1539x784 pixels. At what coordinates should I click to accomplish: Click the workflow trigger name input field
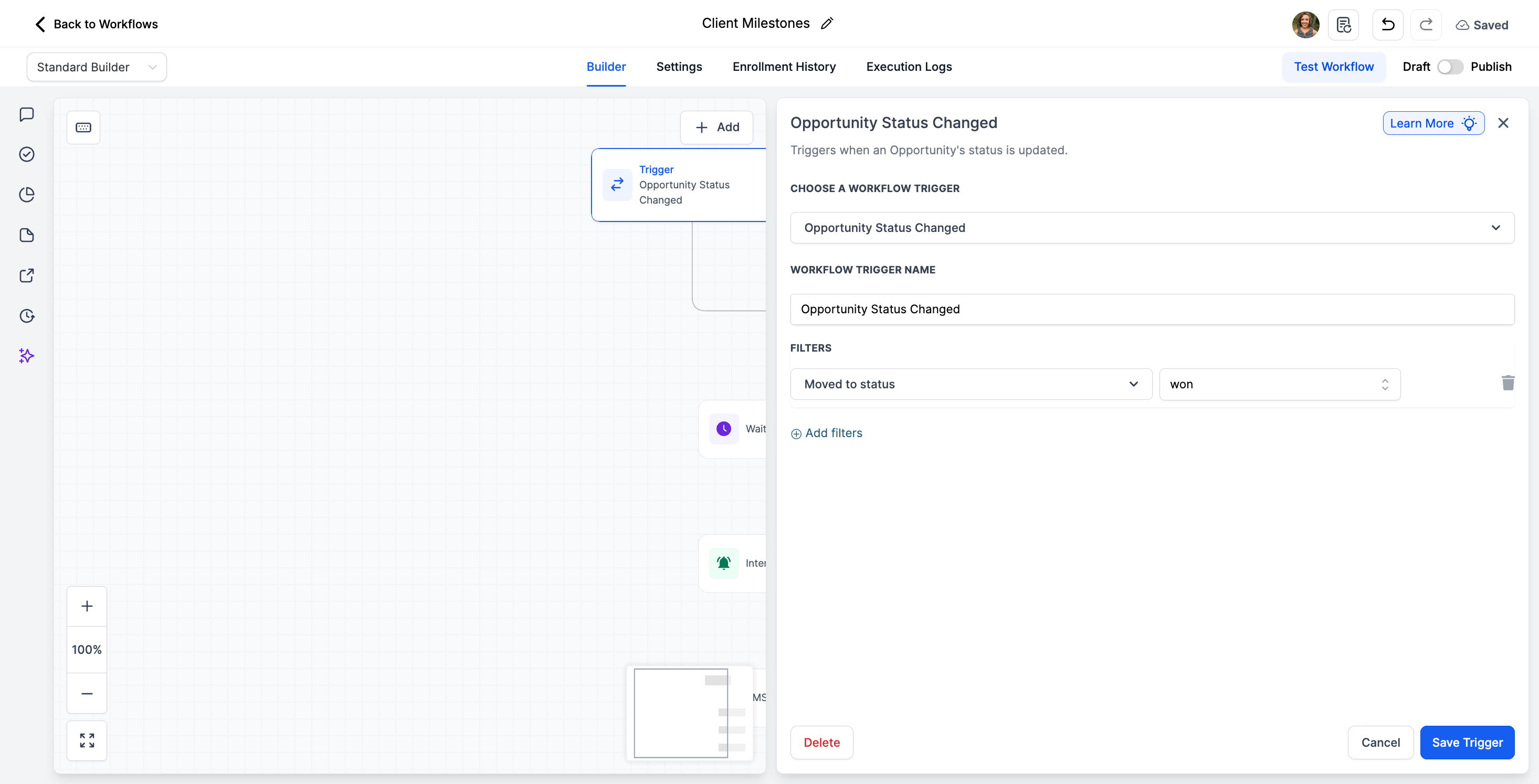pyautogui.click(x=1151, y=309)
